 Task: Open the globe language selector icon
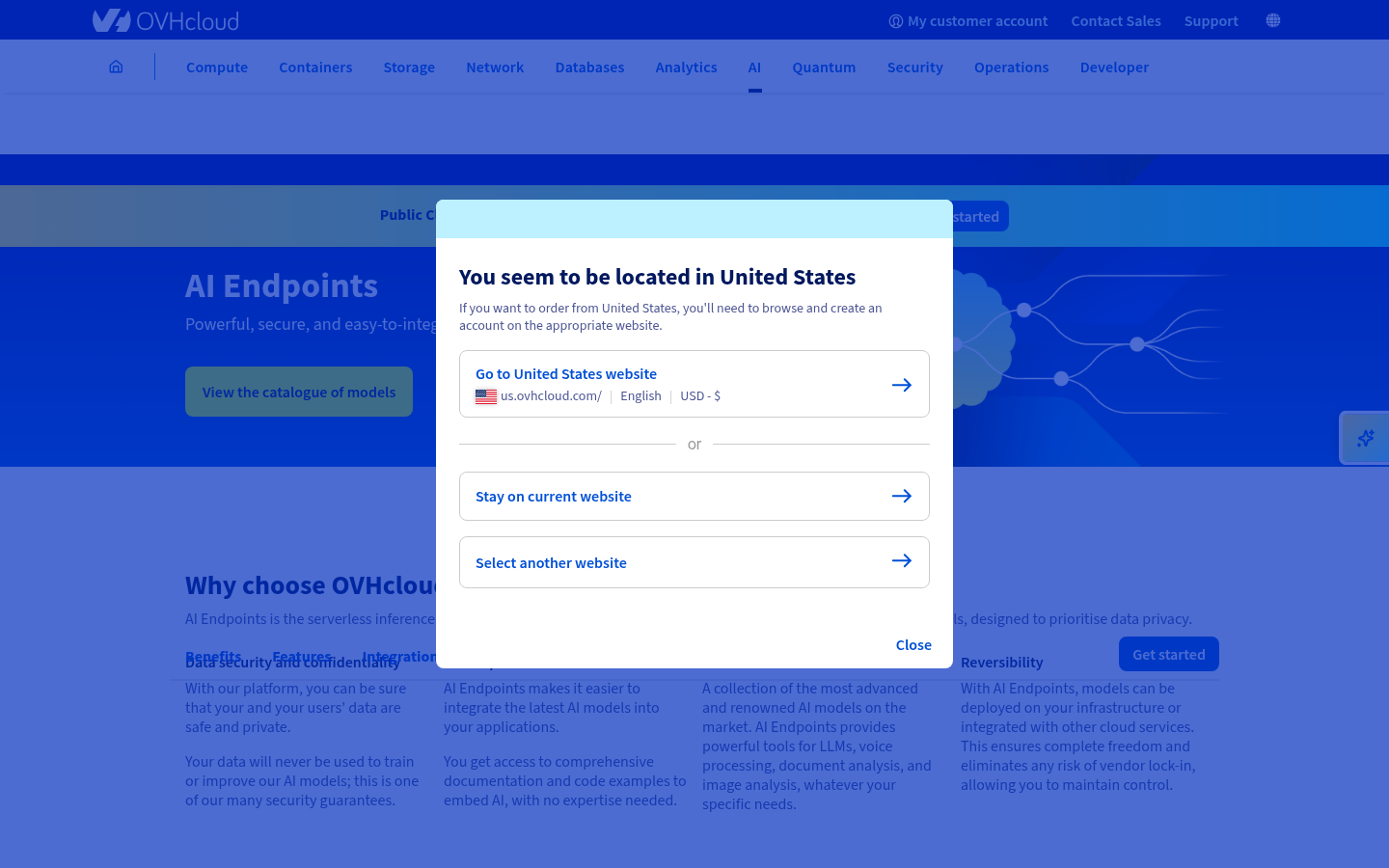pyautogui.click(x=1273, y=20)
